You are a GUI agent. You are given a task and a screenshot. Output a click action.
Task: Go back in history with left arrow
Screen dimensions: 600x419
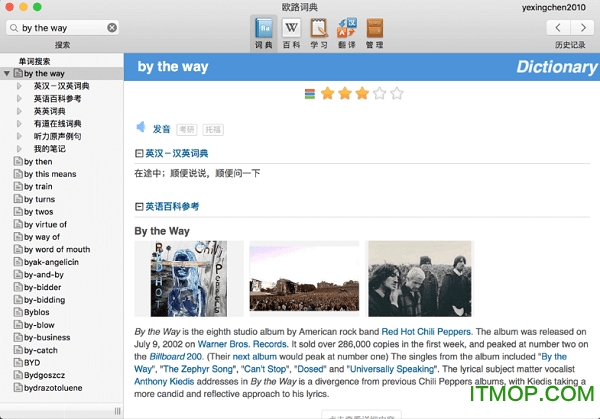[557, 28]
